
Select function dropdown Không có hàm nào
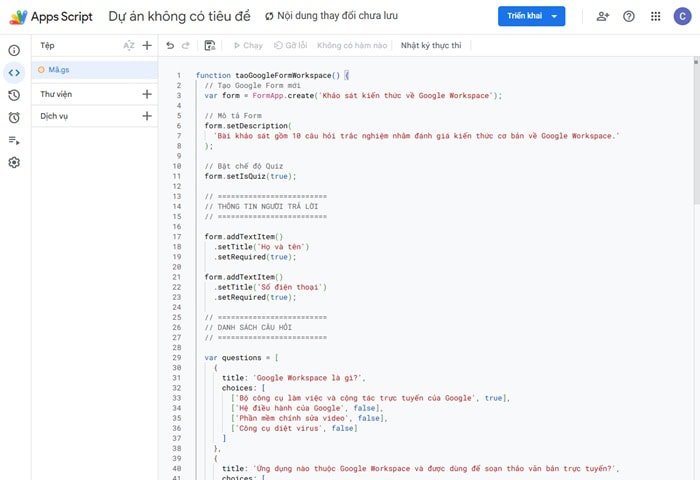(x=352, y=46)
